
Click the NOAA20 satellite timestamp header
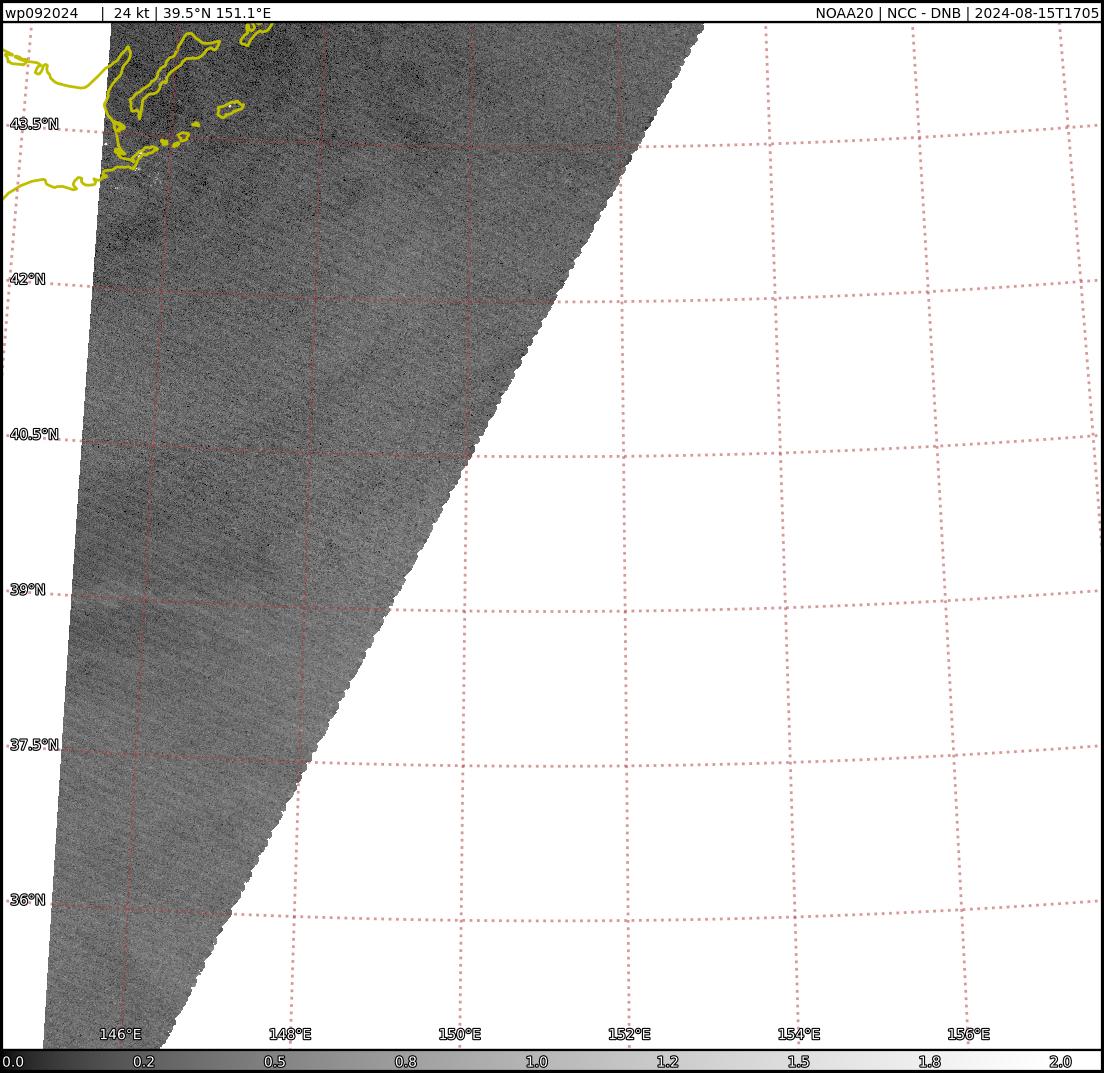click(956, 13)
